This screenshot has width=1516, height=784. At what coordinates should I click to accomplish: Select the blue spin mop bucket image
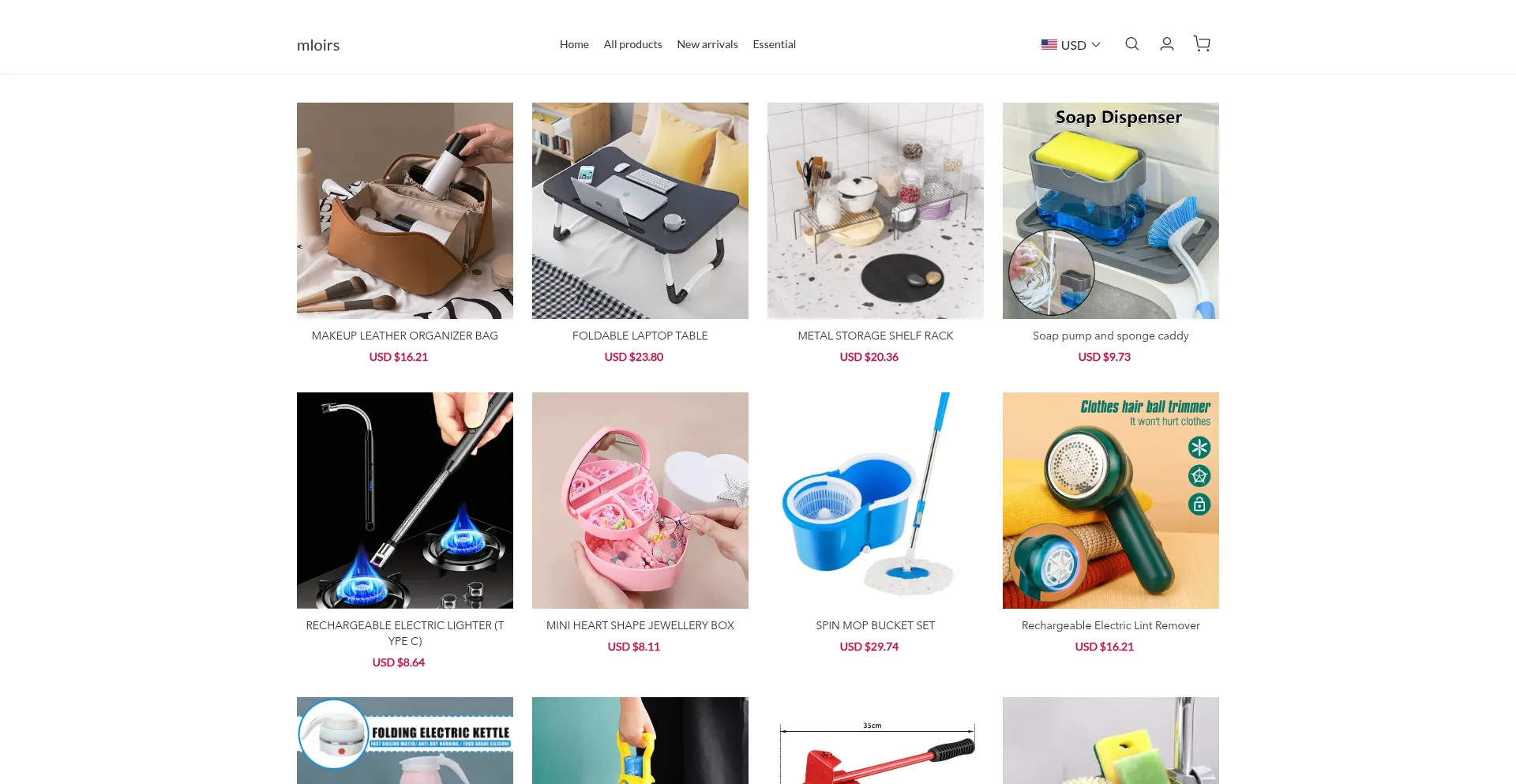point(876,501)
